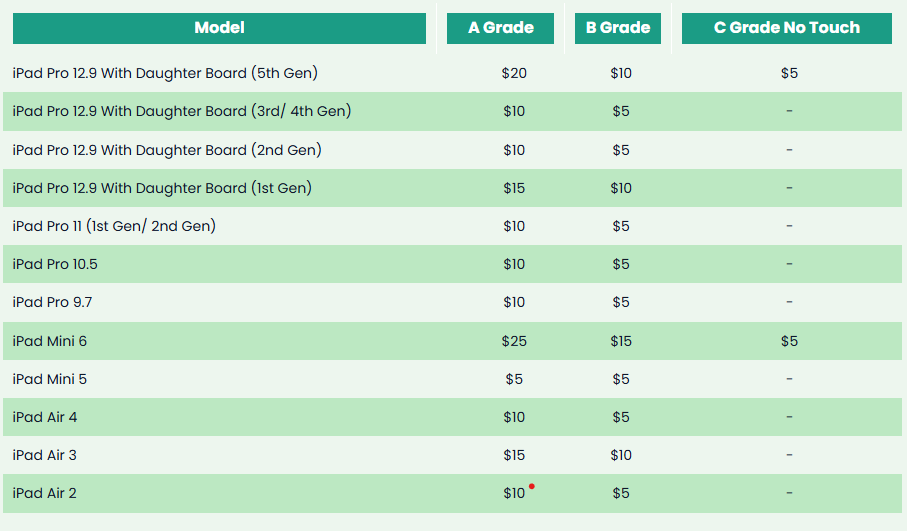Click the B Grade column header
This screenshot has width=907, height=531.
pyautogui.click(x=618, y=28)
